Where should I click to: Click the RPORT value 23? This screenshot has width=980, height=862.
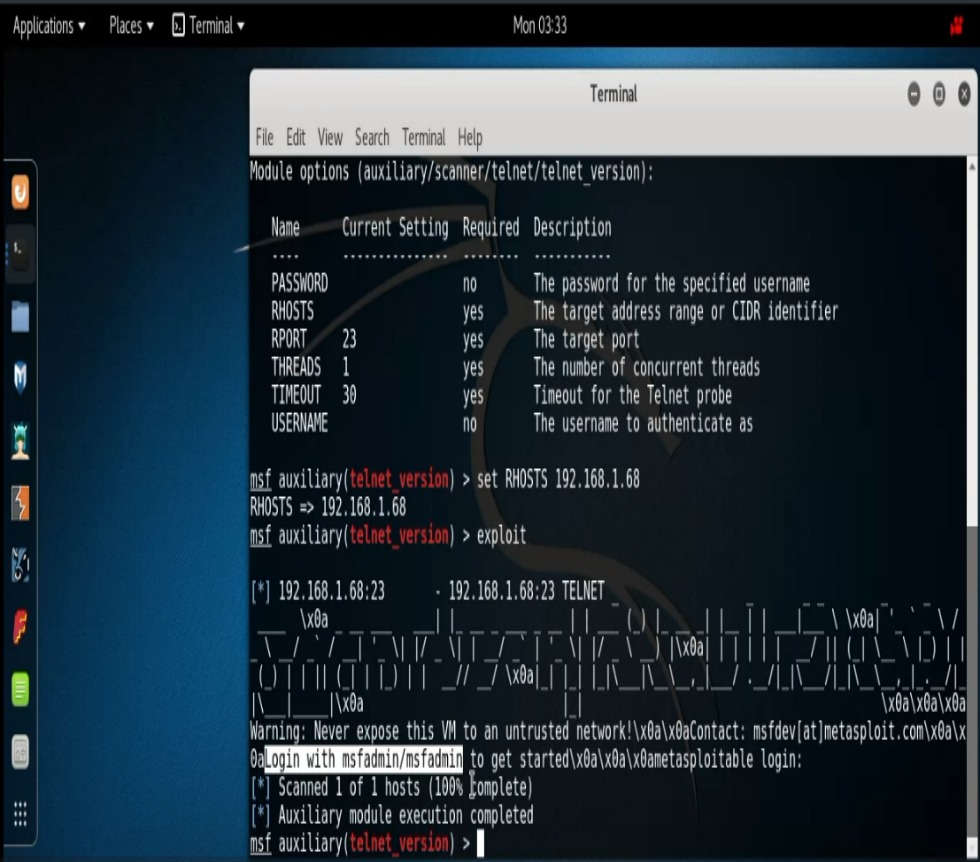pyautogui.click(x=349, y=339)
